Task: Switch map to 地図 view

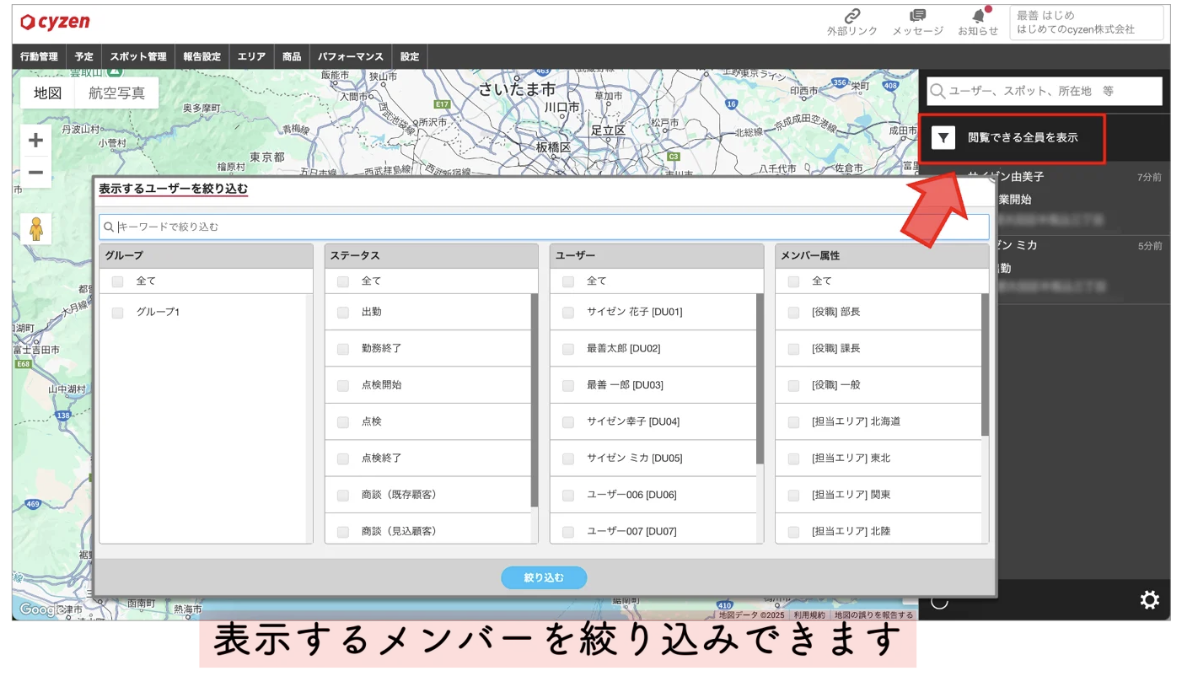Action: click(48, 93)
